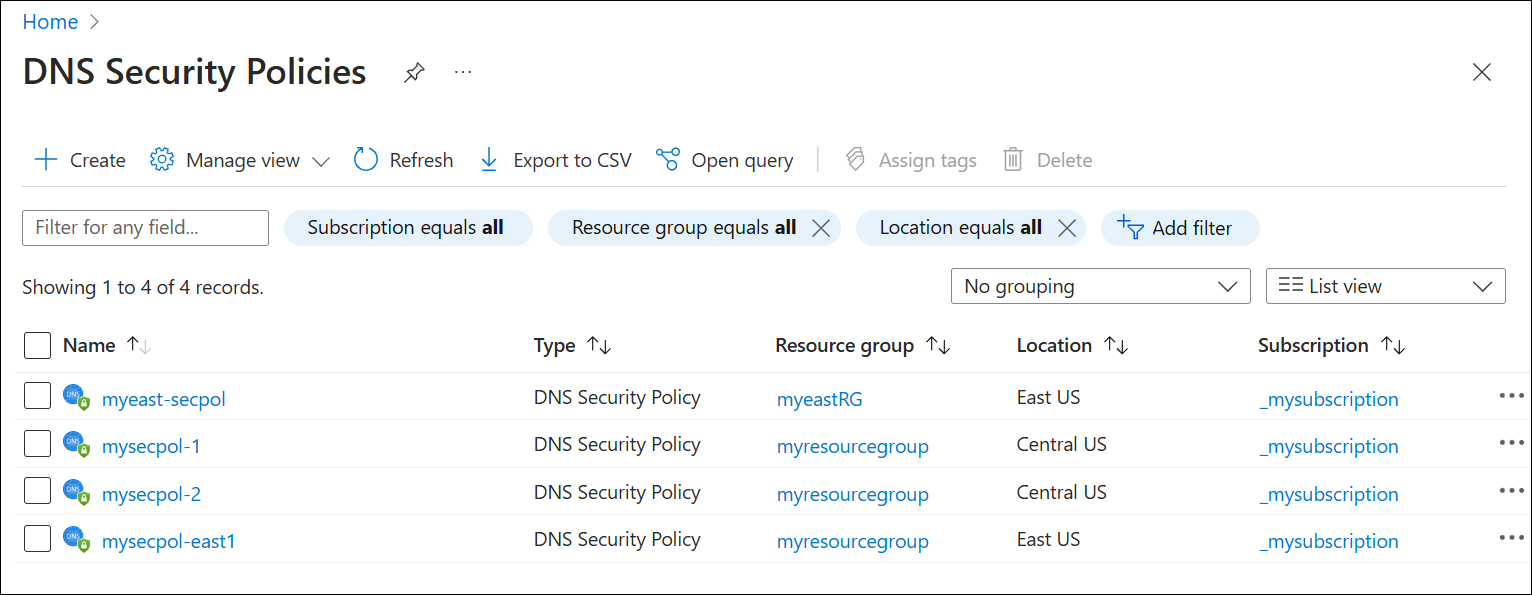Check the select-all checkbox in header
This screenshot has height=595, width=1532.
[37, 345]
